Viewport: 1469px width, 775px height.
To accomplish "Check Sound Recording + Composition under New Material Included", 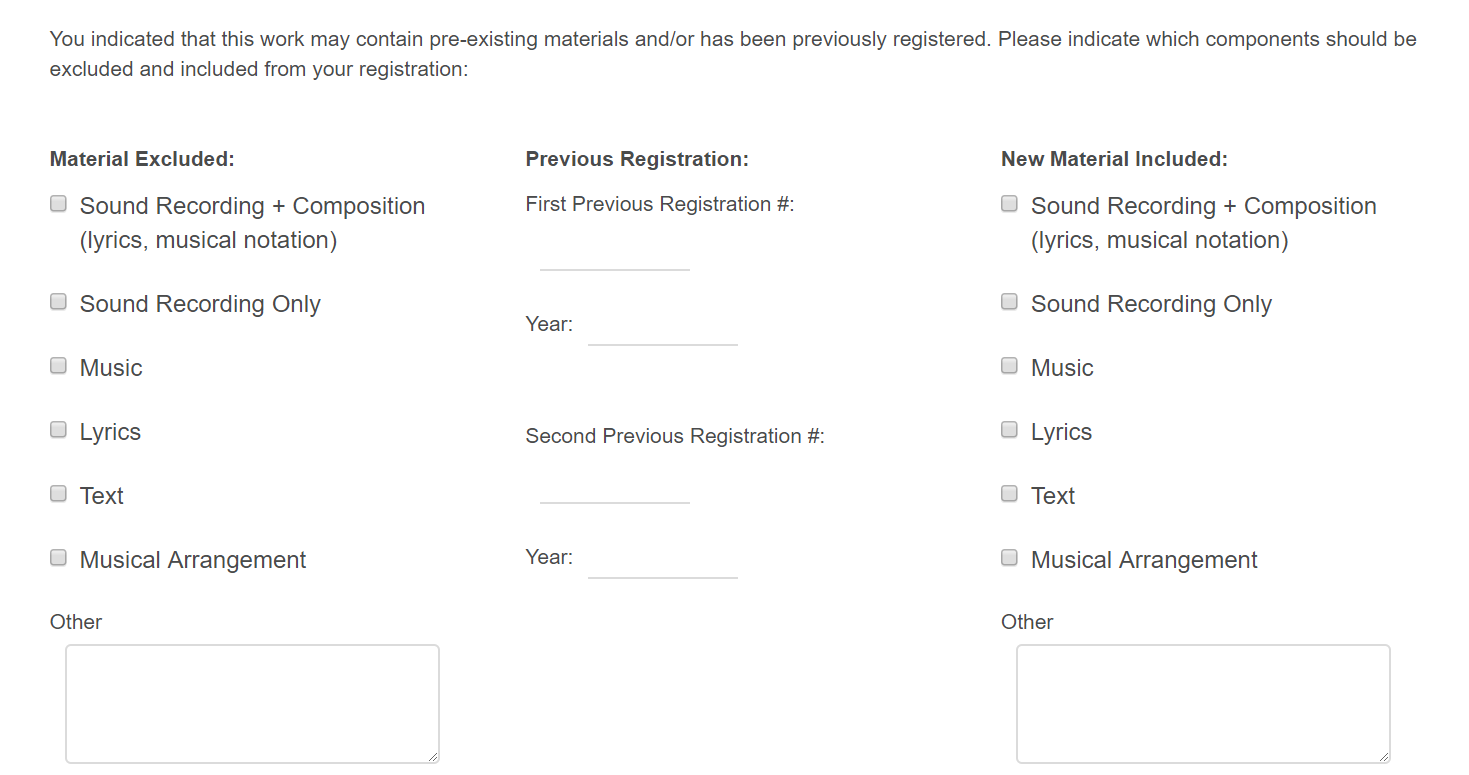I will [x=1010, y=204].
